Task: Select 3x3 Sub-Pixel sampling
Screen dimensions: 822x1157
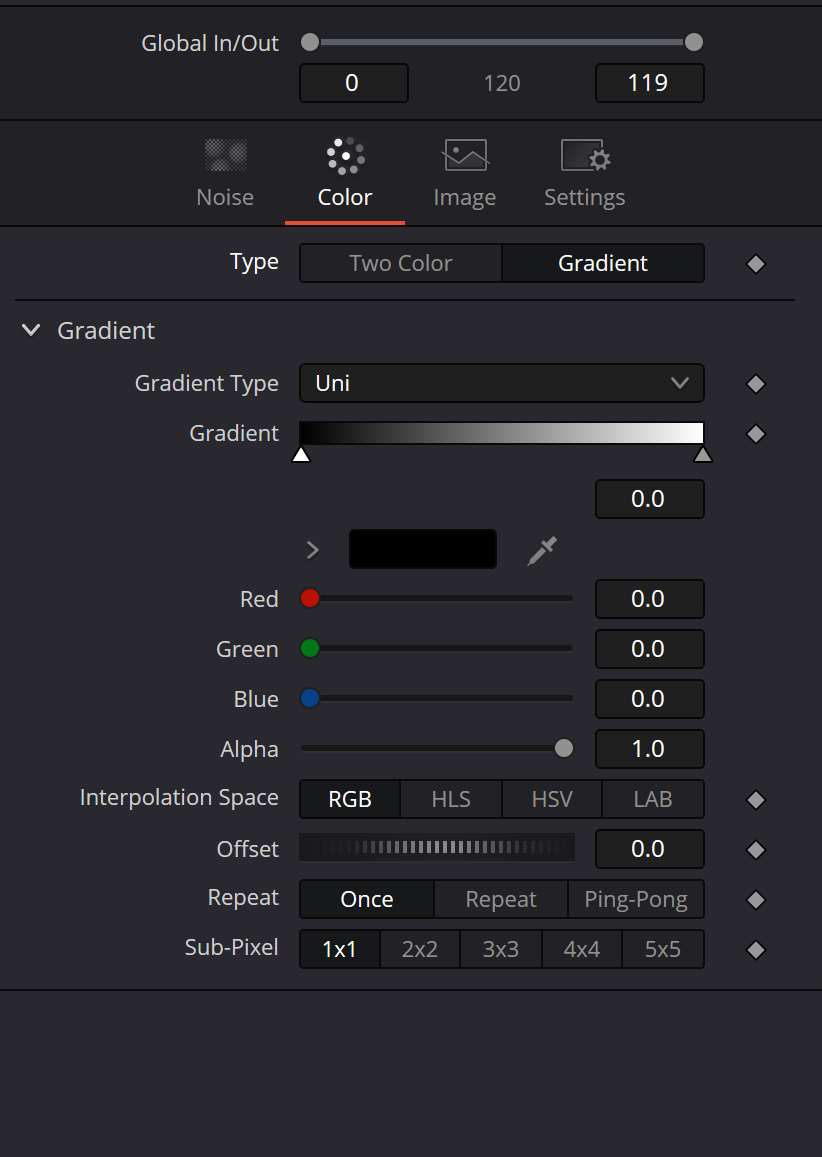Action: (x=500, y=949)
